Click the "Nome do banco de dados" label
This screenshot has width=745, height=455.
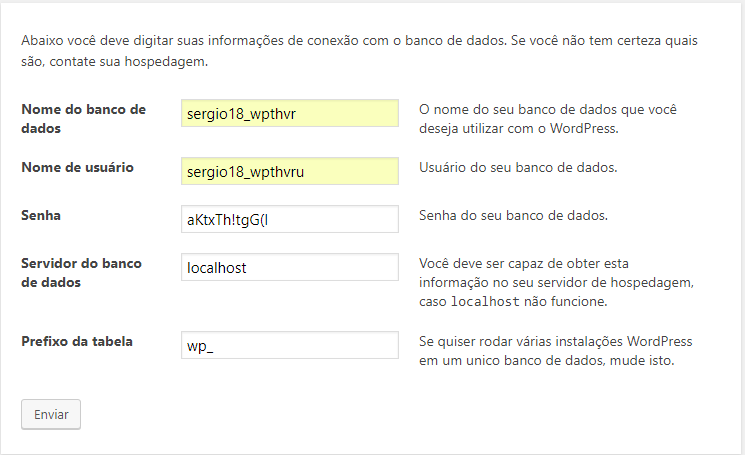pyautogui.click(x=83, y=118)
